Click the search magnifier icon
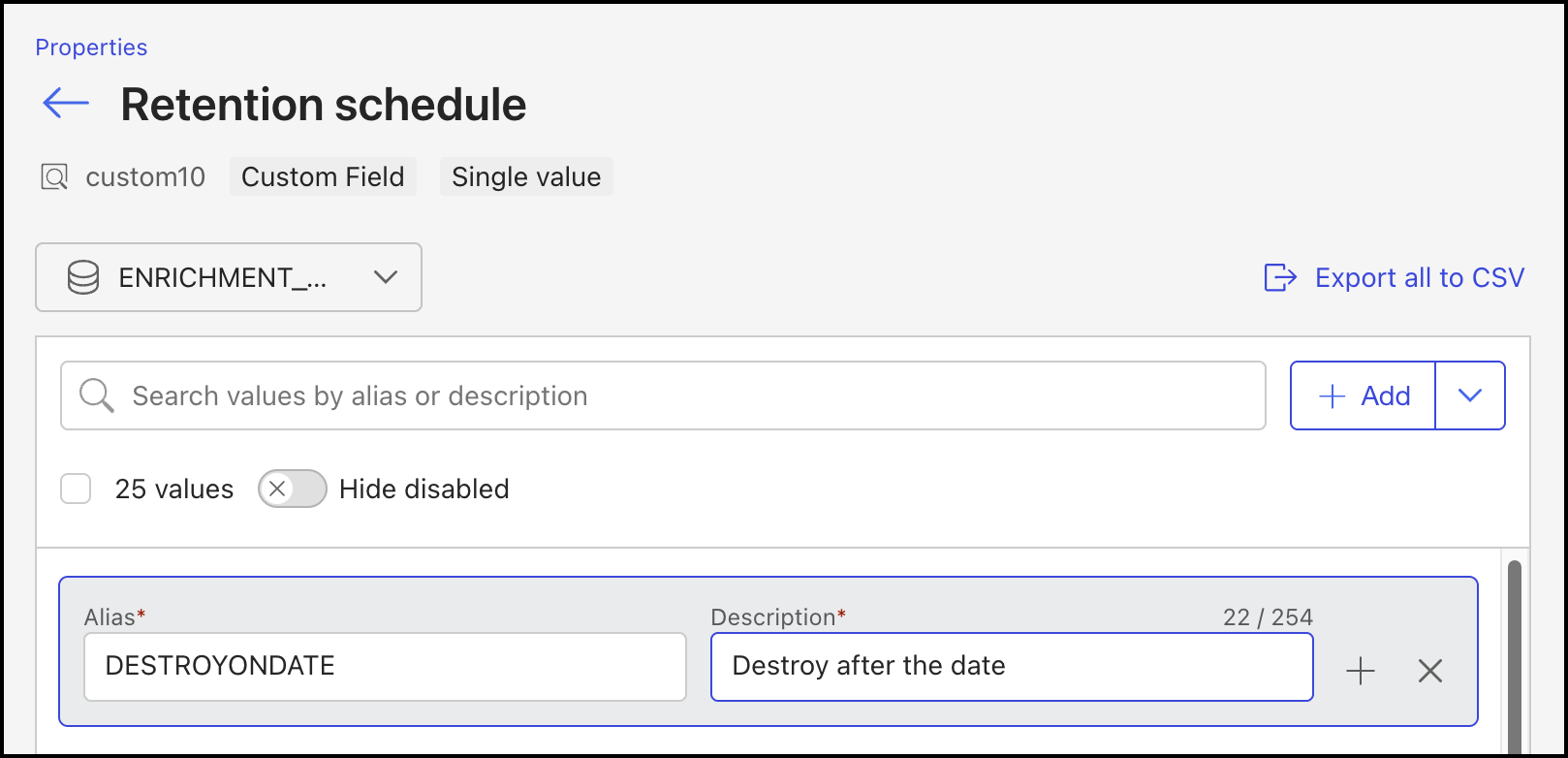Screen dimensions: 1568x758 pos(97,395)
